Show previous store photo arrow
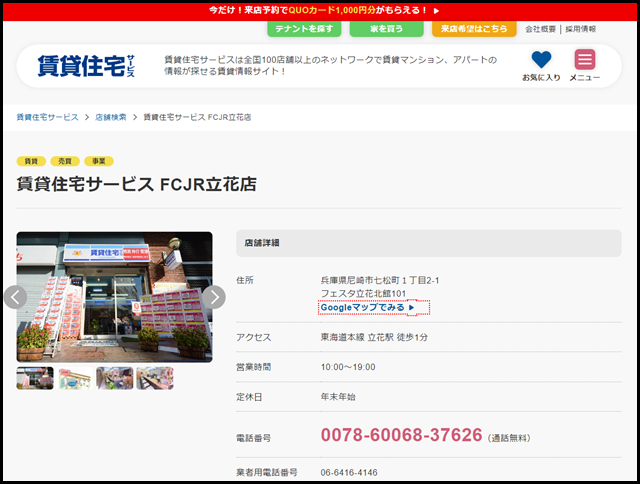 [16, 297]
